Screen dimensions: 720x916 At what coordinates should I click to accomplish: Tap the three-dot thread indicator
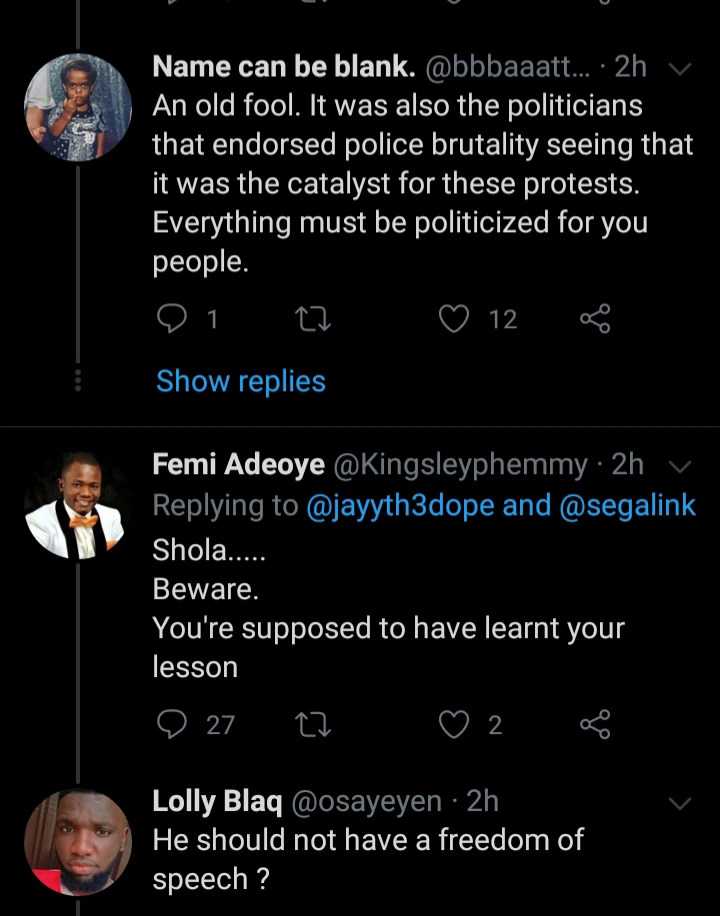79,381
